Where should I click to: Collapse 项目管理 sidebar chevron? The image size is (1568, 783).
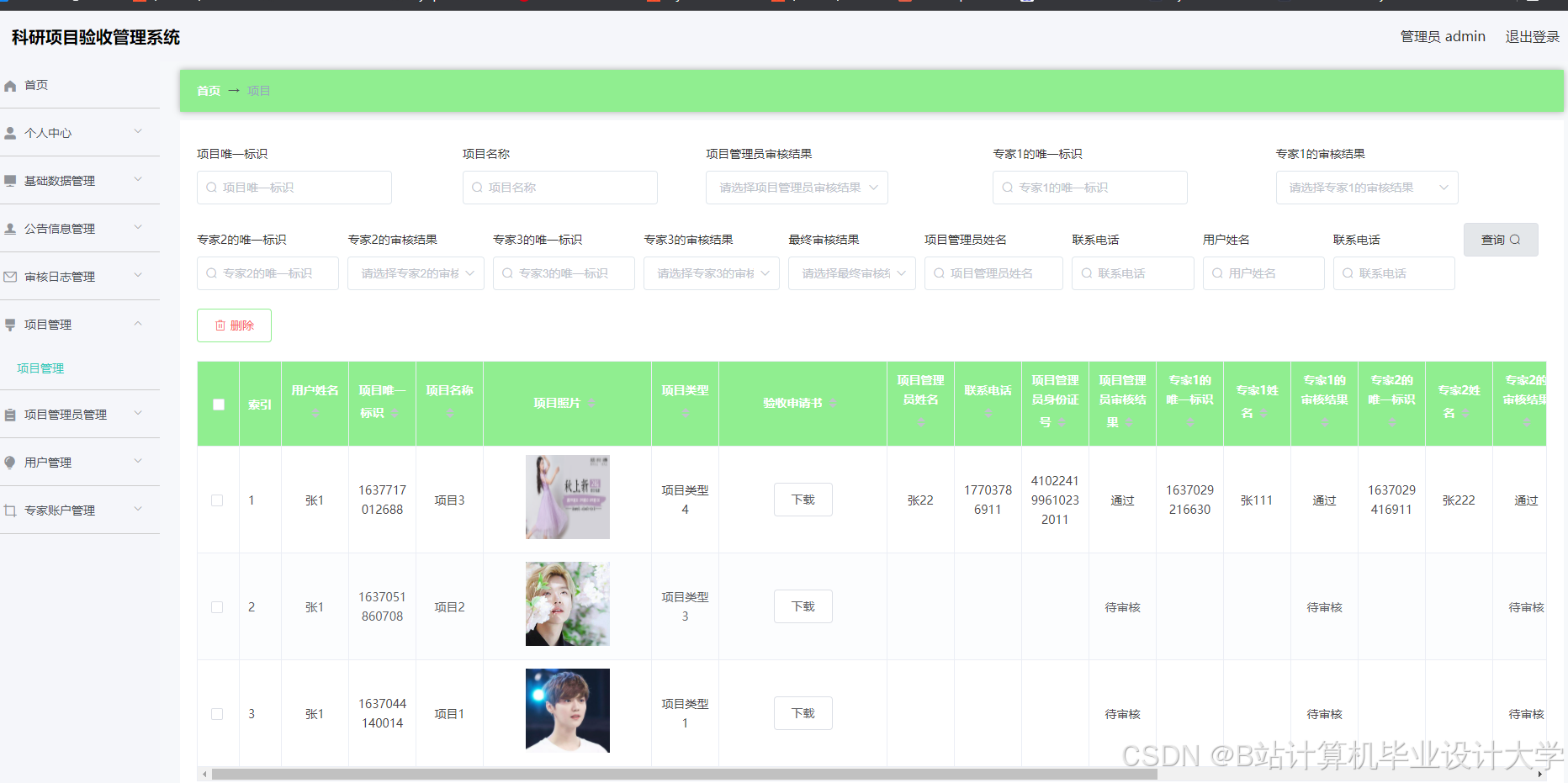[x=138, y=324]
